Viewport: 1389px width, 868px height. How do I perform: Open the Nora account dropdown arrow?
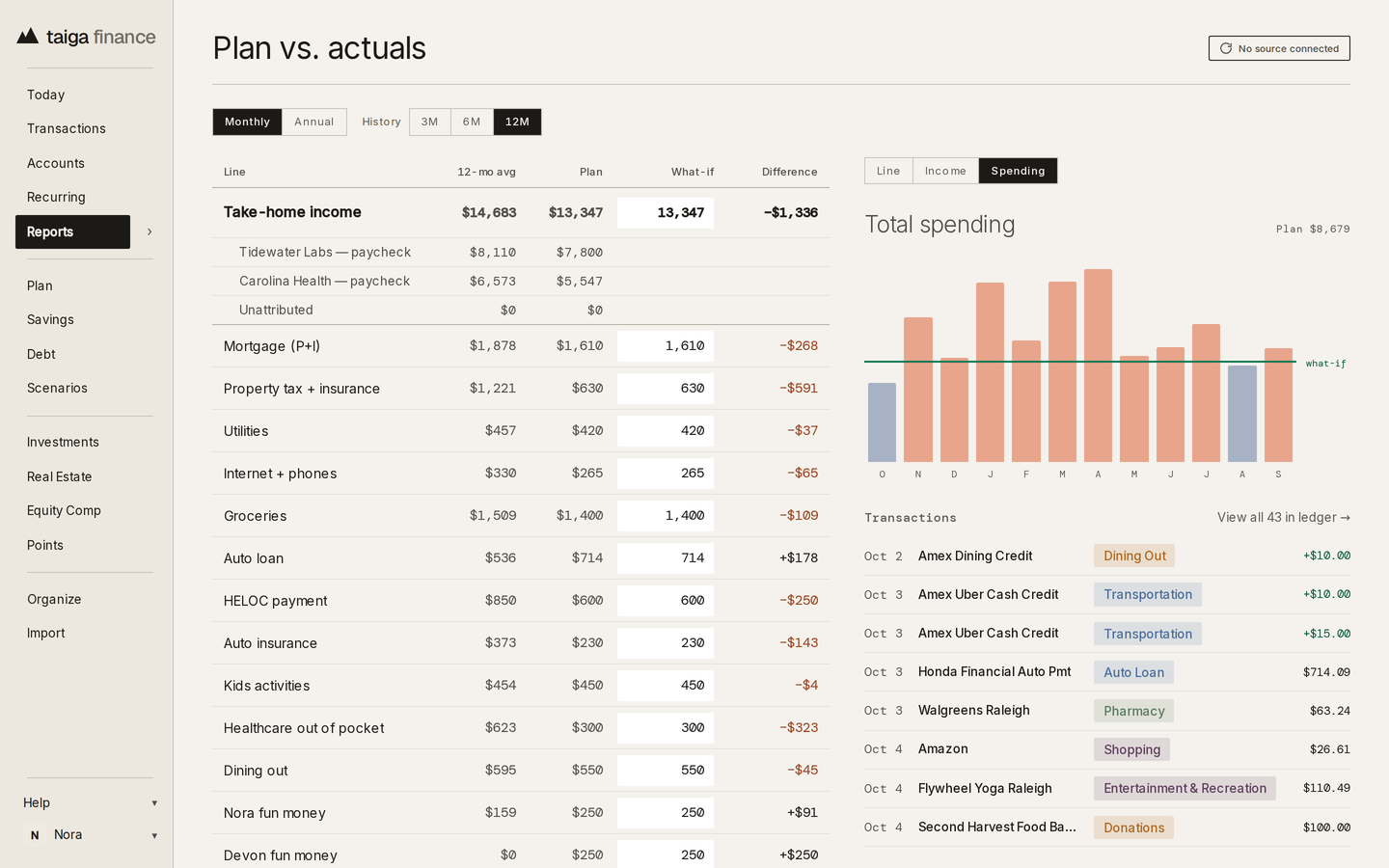point(154,836)
